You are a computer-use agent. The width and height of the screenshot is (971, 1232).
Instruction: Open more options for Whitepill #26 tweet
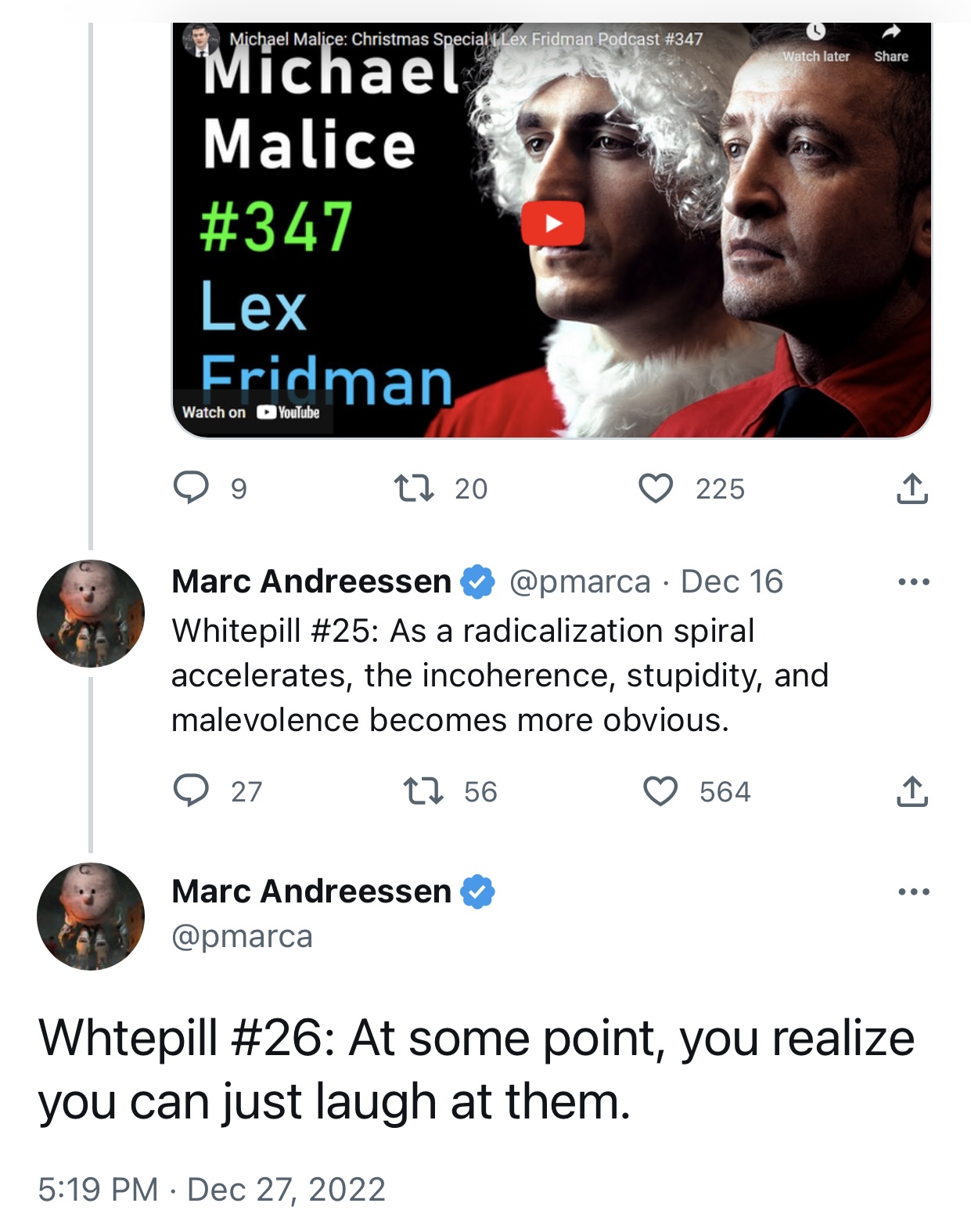coord(913,892)
